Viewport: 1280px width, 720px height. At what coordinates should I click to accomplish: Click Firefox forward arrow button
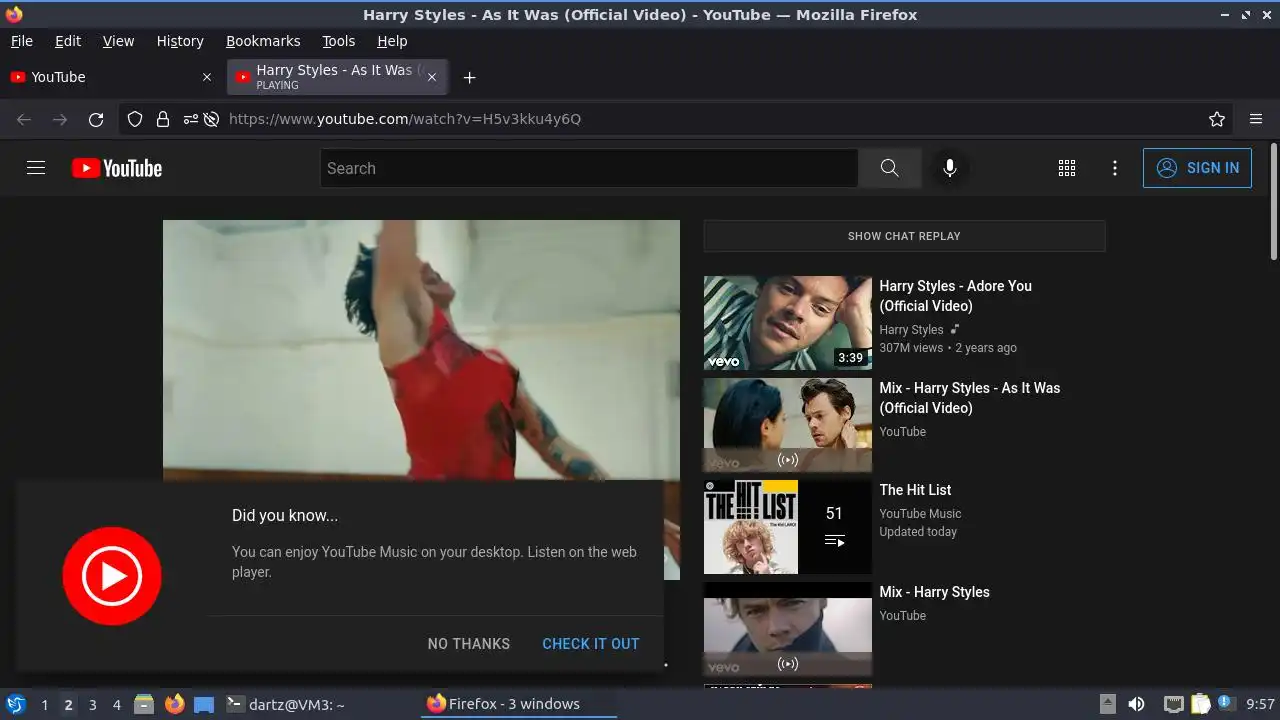point(60,119)
